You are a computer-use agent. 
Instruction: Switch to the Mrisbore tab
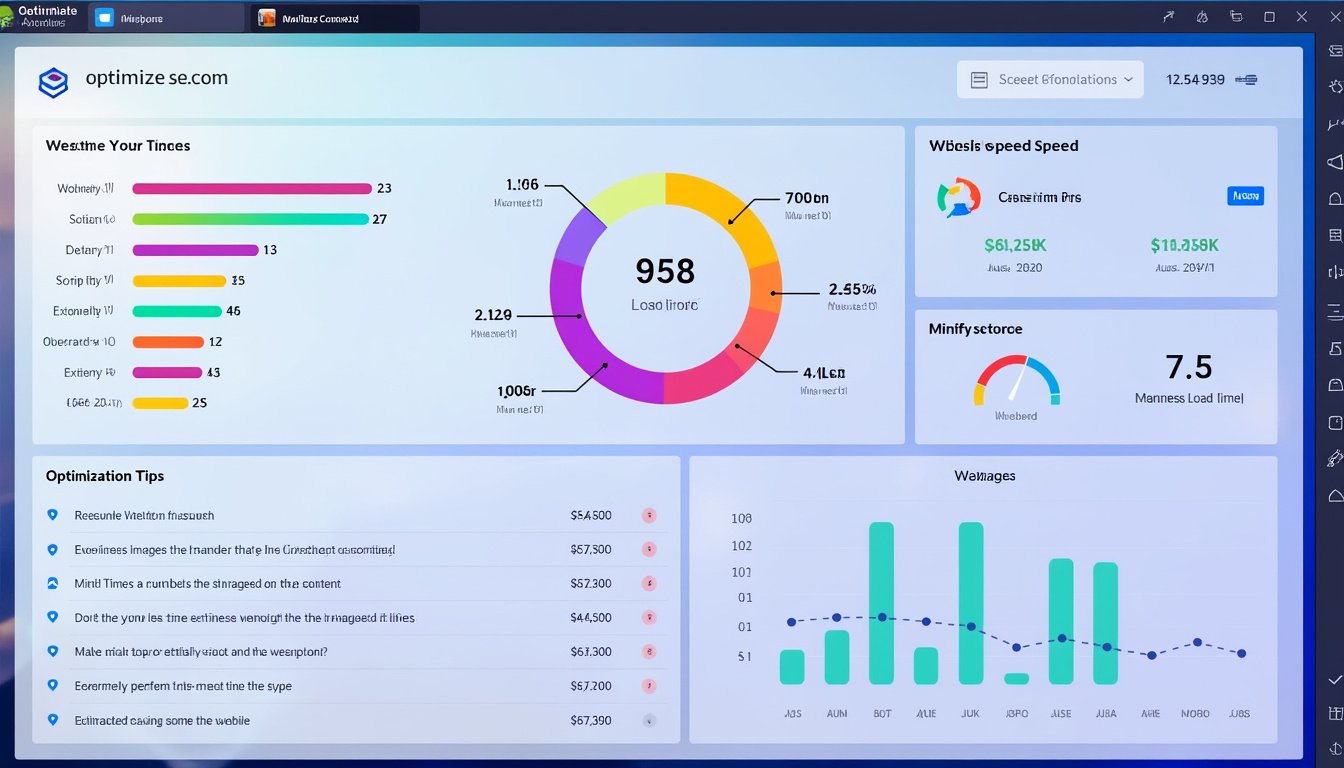pyautogui.click(x=166, y=18)
